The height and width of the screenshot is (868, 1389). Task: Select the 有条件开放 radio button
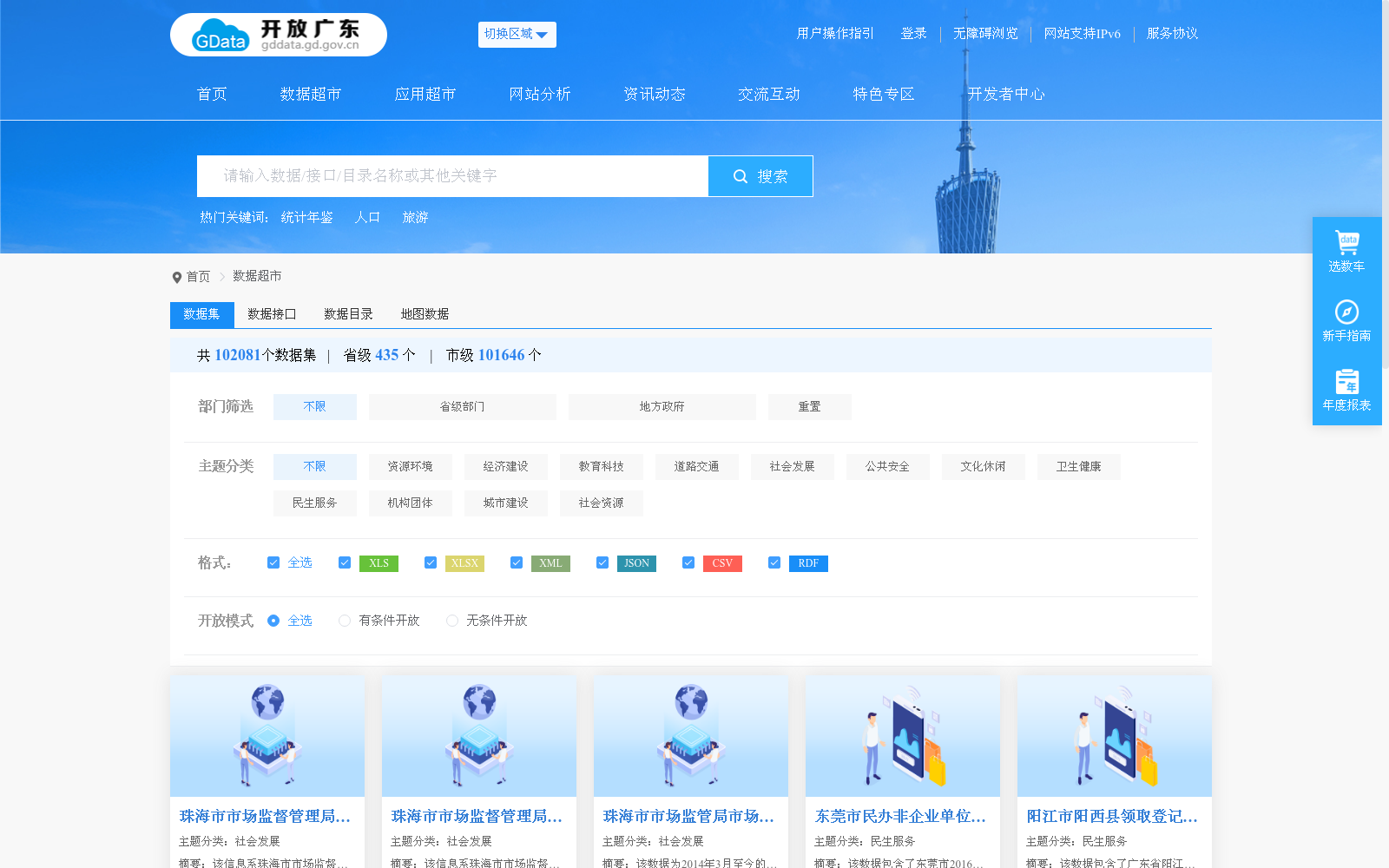(344, 621)
